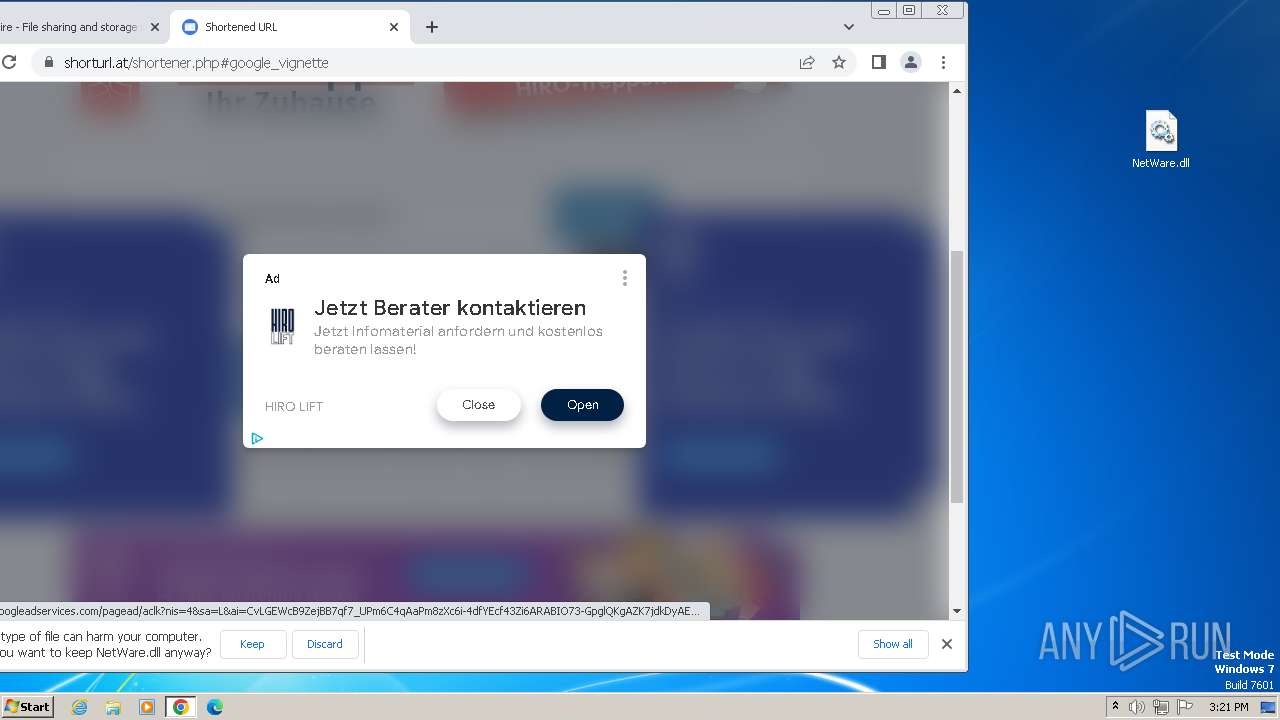The height and width of the screenshot is (720, 1280).
Task: Click the lock icon in address bar
Action: [x=47, y=62]
